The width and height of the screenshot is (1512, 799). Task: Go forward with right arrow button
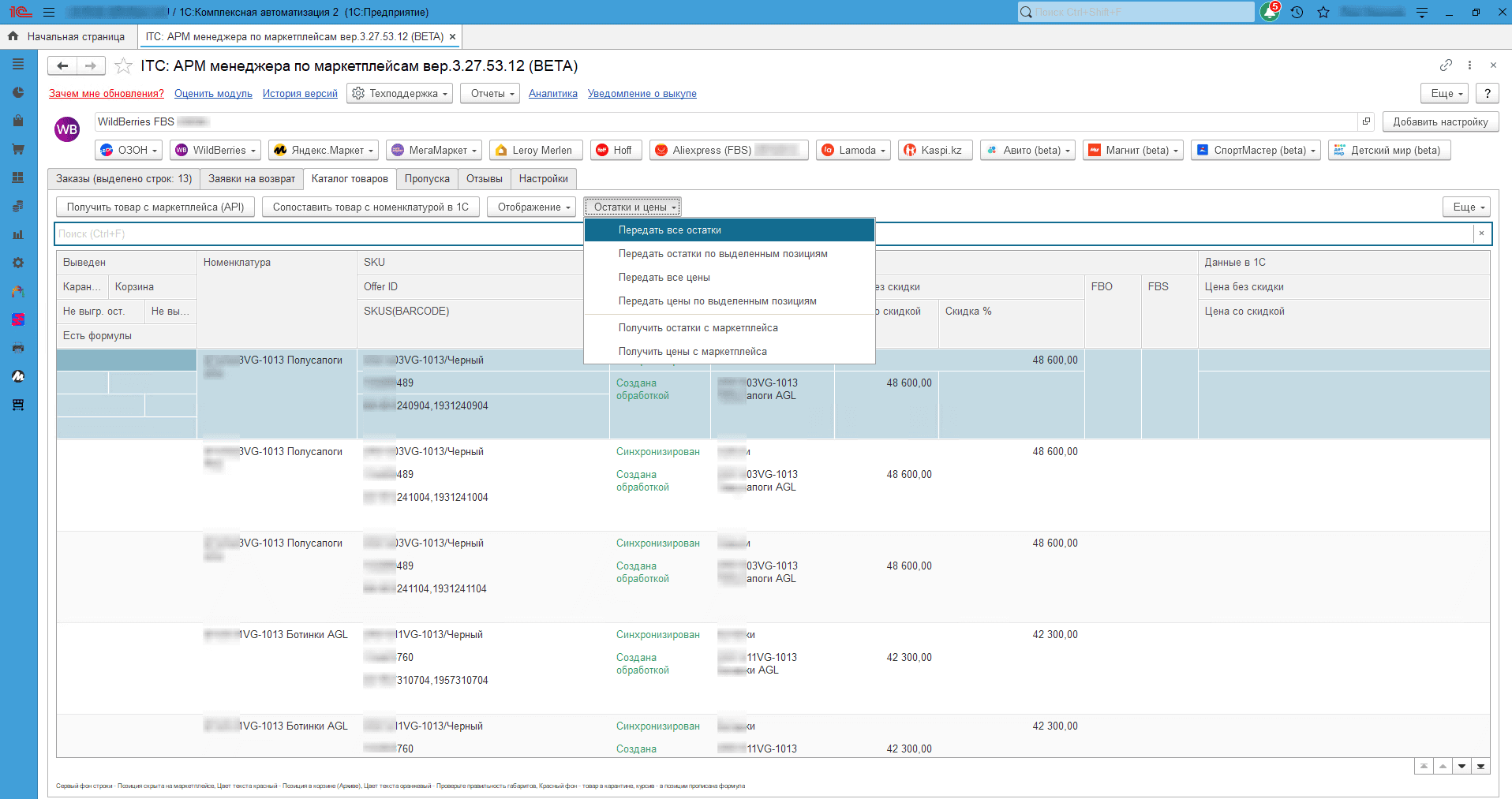[91, 66]
